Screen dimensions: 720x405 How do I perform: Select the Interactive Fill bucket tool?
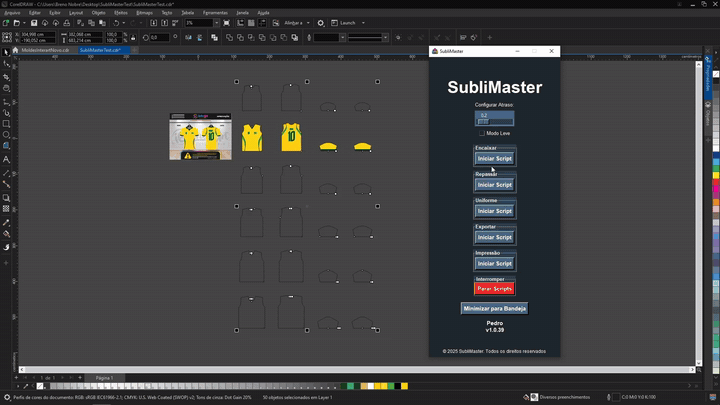coord(6,234)
